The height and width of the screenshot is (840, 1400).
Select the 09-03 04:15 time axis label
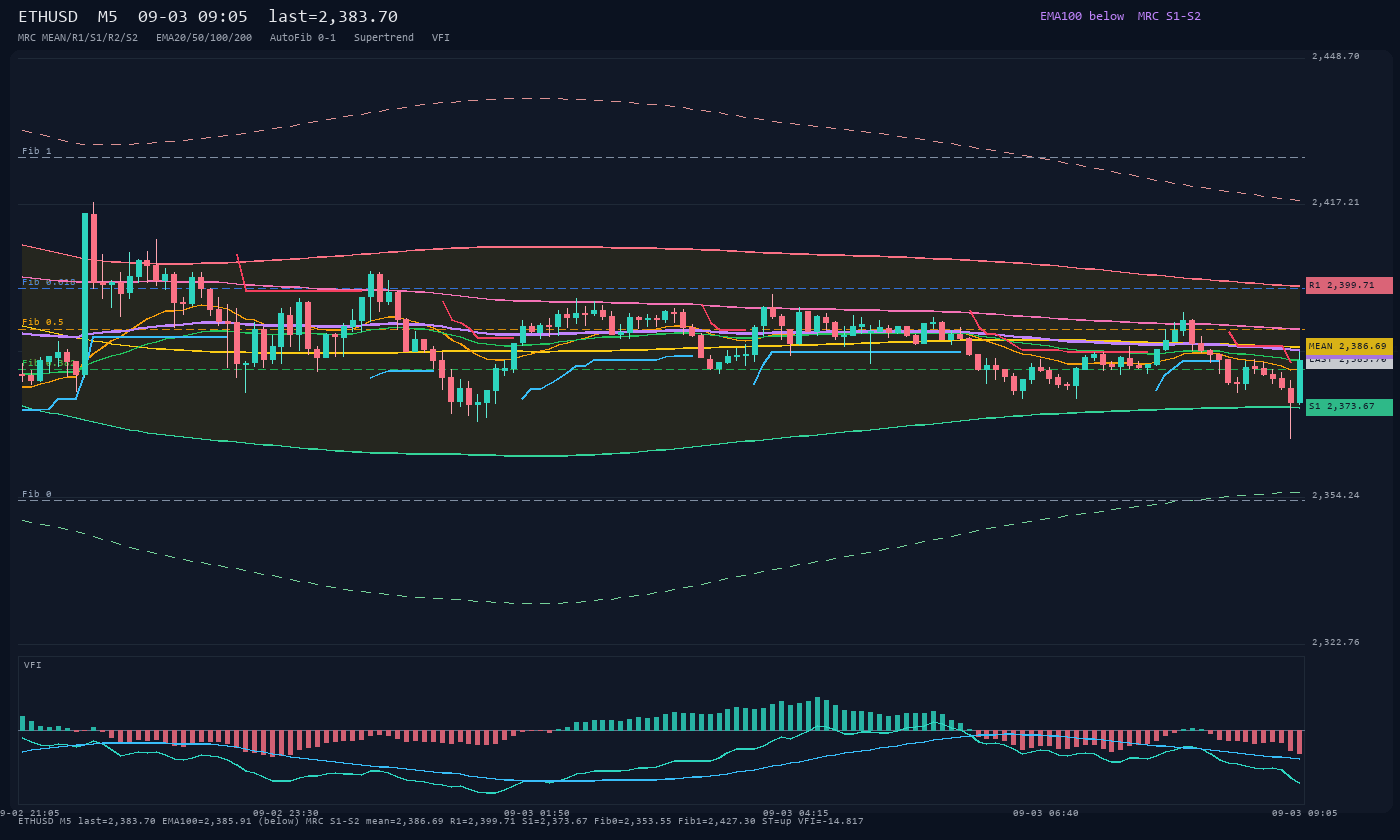coord(796,813)
